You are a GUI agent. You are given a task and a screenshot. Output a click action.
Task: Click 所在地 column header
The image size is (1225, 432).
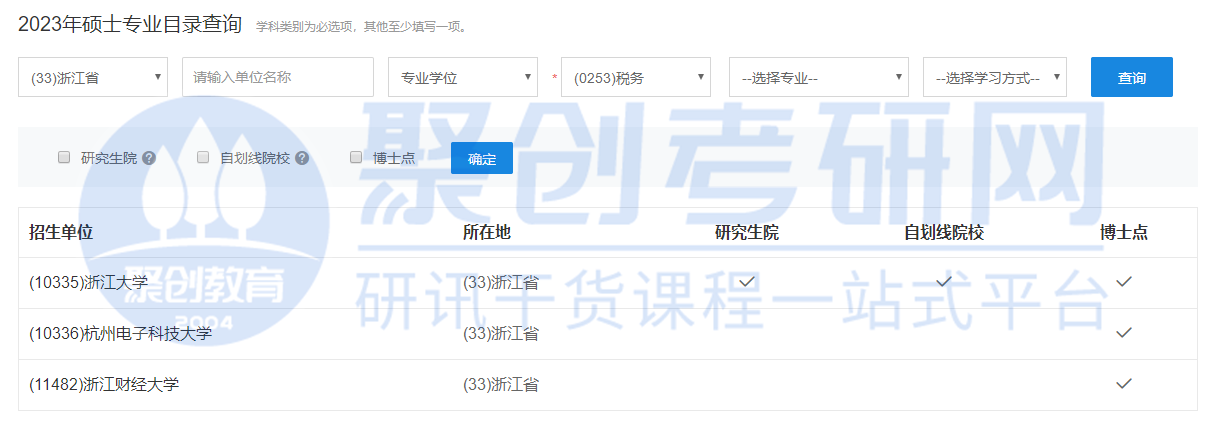pos(487,232)
